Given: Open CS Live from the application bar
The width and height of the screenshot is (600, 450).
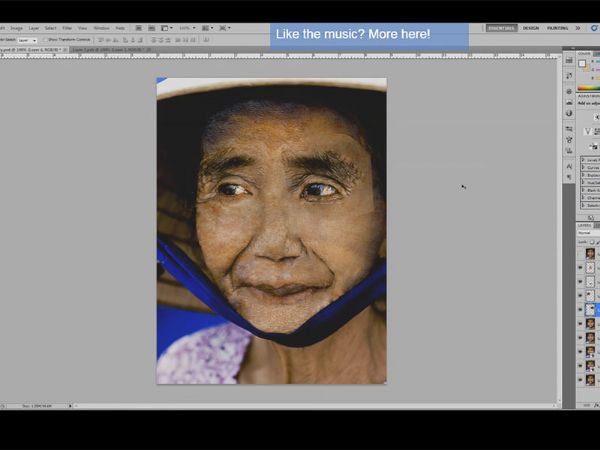Looking at the screenshot, I should [x=594, y=28].
